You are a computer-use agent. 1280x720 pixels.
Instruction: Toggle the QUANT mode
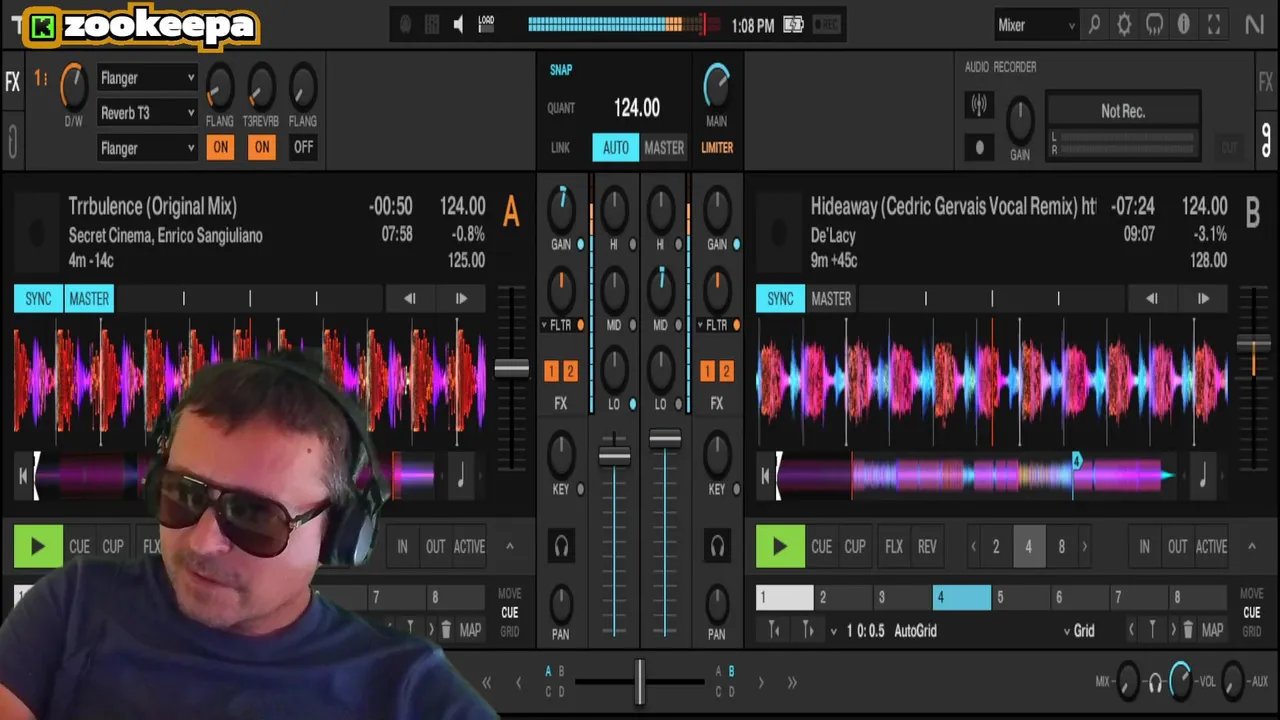pos(561,108)
